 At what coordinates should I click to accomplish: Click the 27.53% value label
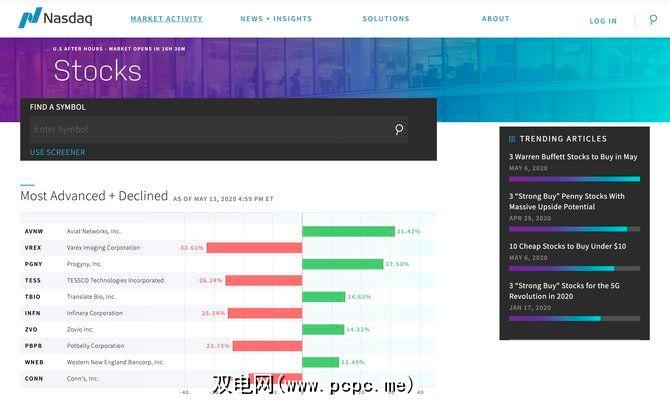[397, 264]
